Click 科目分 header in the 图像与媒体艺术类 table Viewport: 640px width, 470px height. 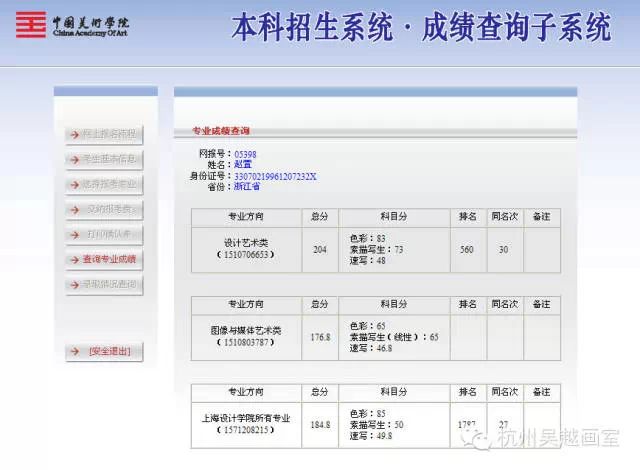pyautogui.click(x=394, y=304)
